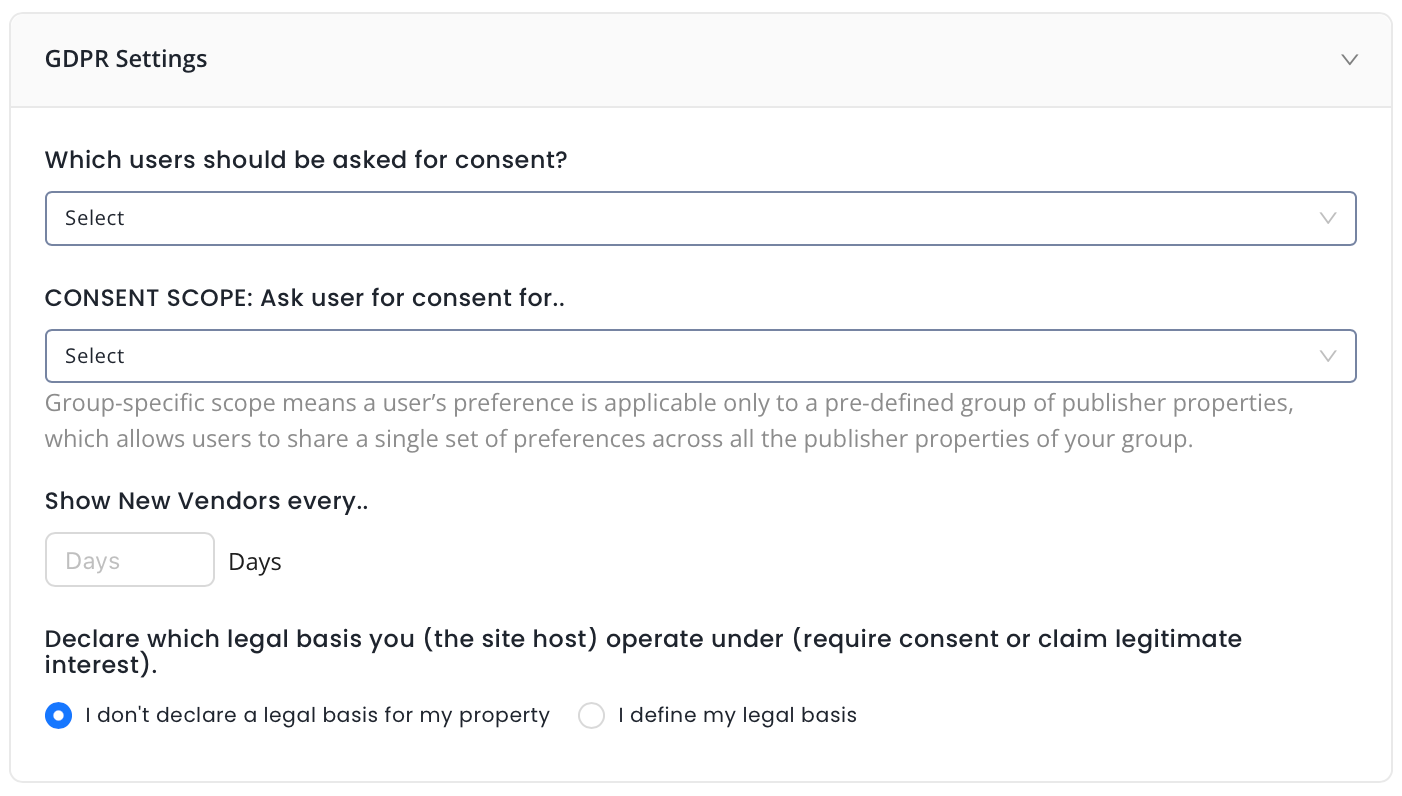Click the 'Show New Vendors every..' label
Screen dimensions: 1402x796
(x=207, y=502)
